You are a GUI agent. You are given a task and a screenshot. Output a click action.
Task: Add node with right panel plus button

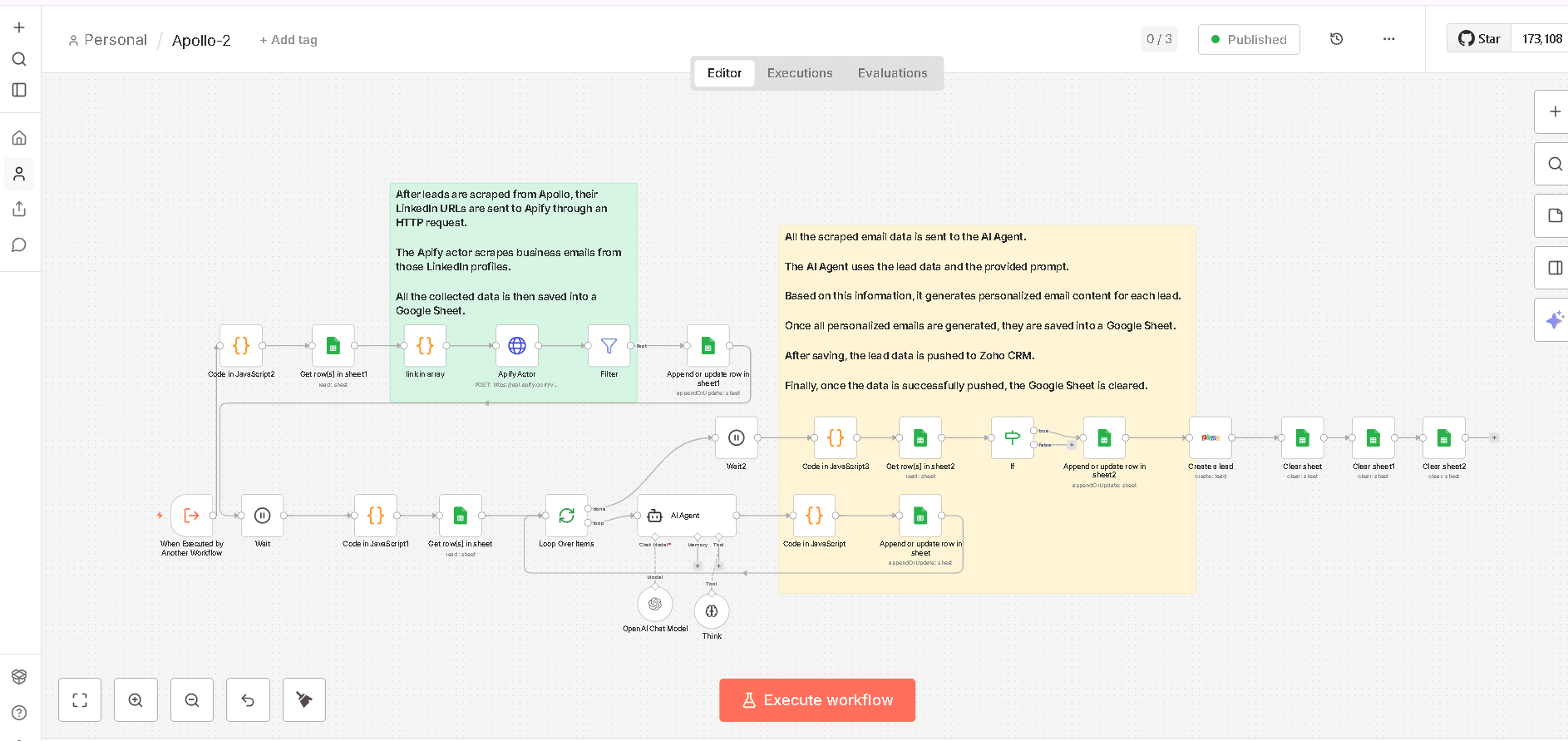pos(1554,111)
